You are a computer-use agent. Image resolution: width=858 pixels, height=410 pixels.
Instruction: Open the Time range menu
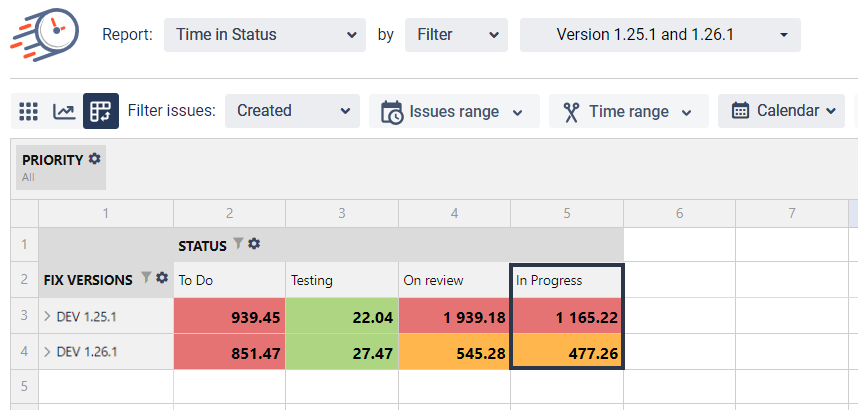[x=628, y=111]
